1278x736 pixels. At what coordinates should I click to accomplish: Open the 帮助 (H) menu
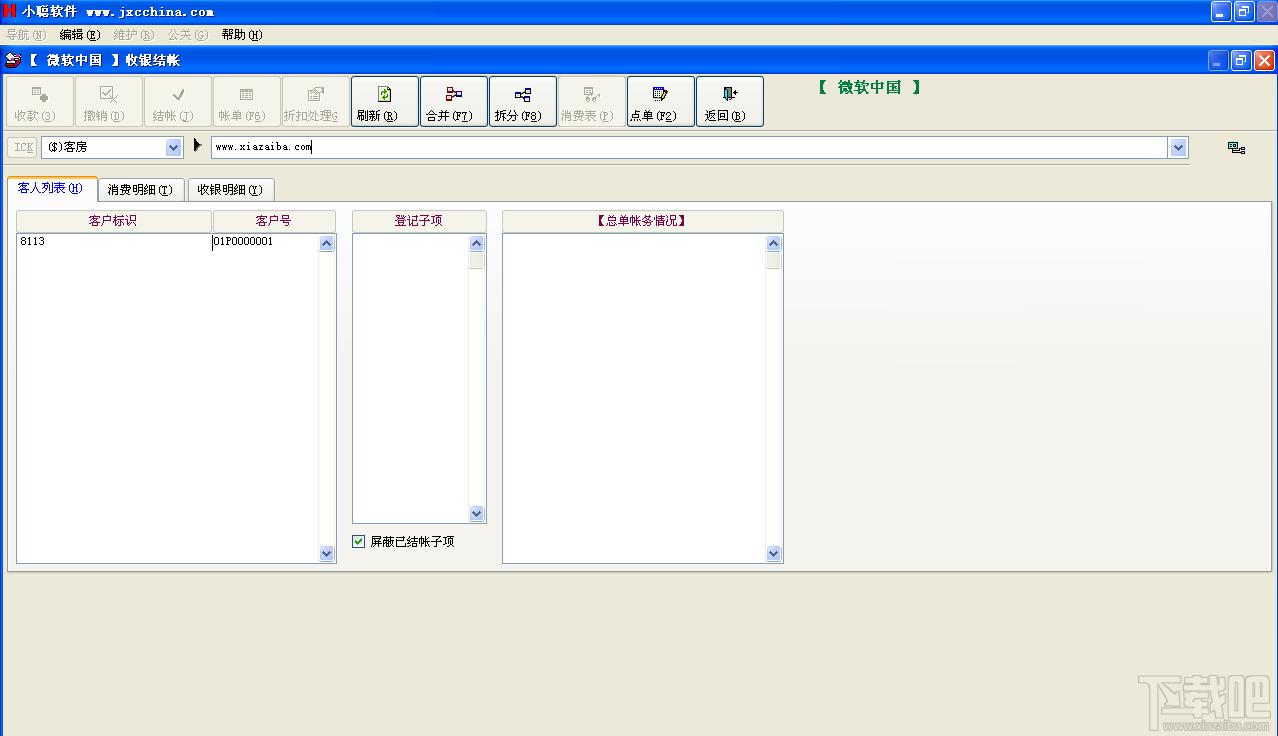coord(242,35)
